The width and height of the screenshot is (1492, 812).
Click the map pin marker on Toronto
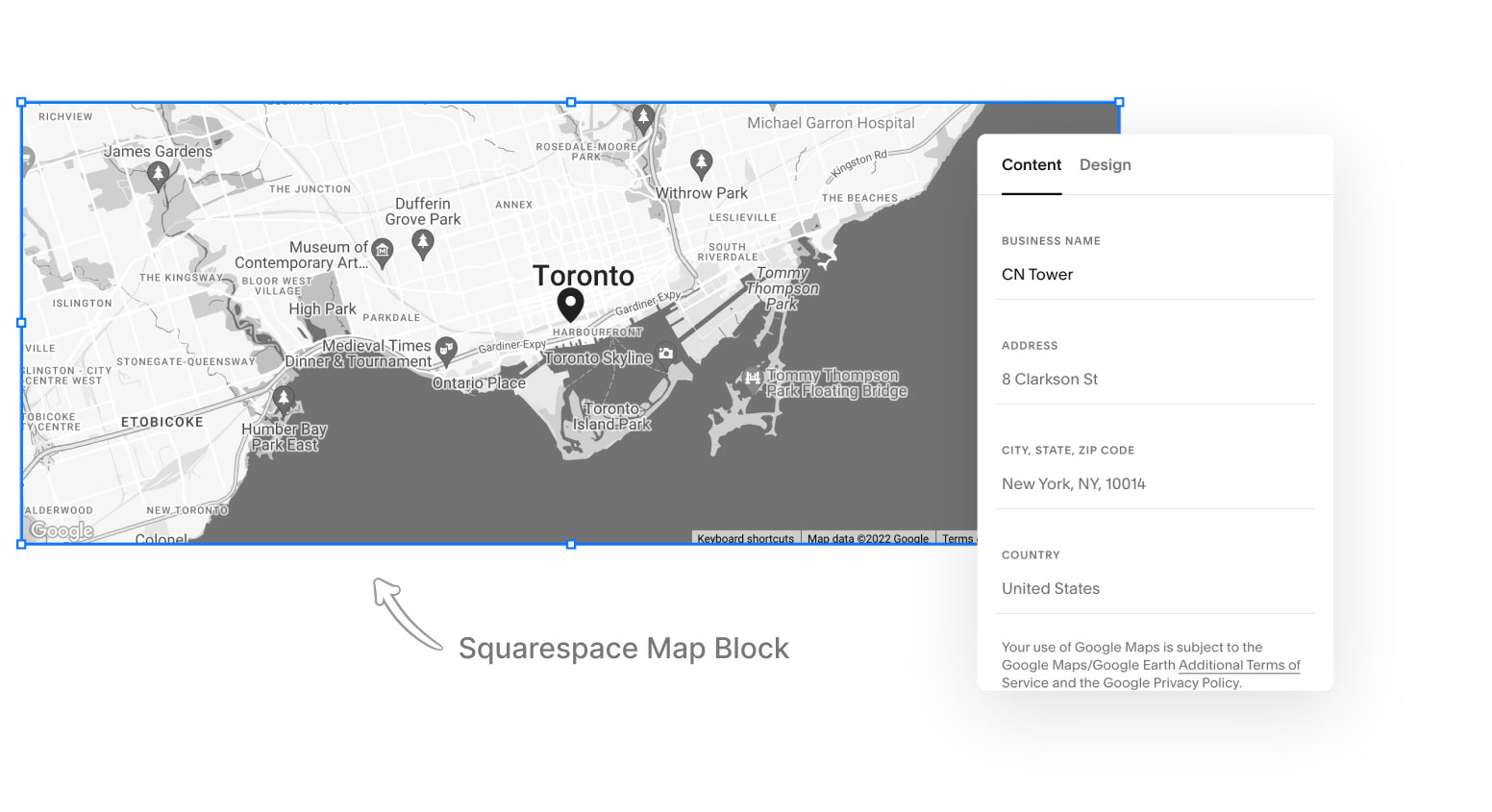click(x=570, y=303)
